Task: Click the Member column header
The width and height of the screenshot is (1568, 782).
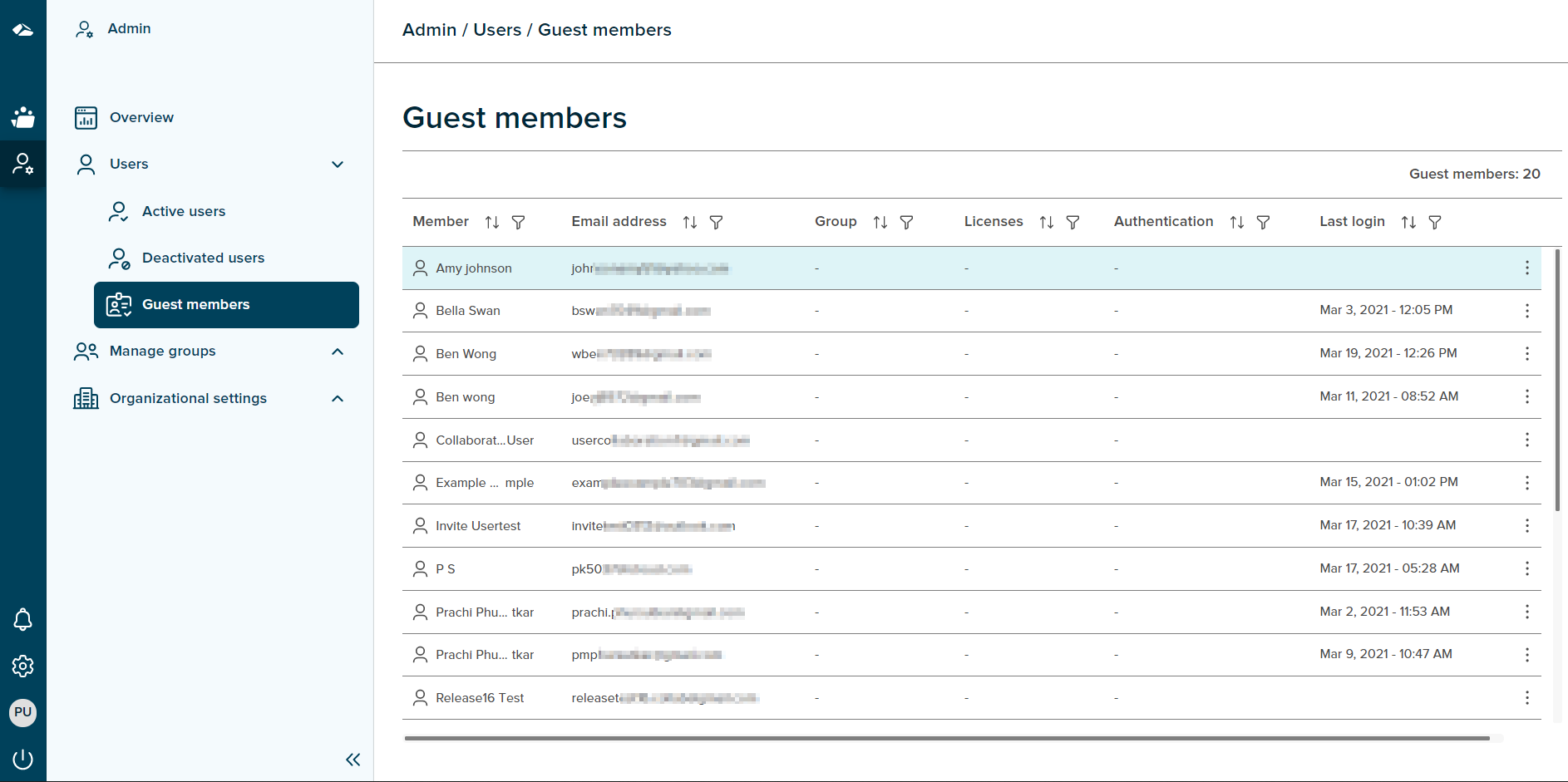Action: (x=441, y=222)
